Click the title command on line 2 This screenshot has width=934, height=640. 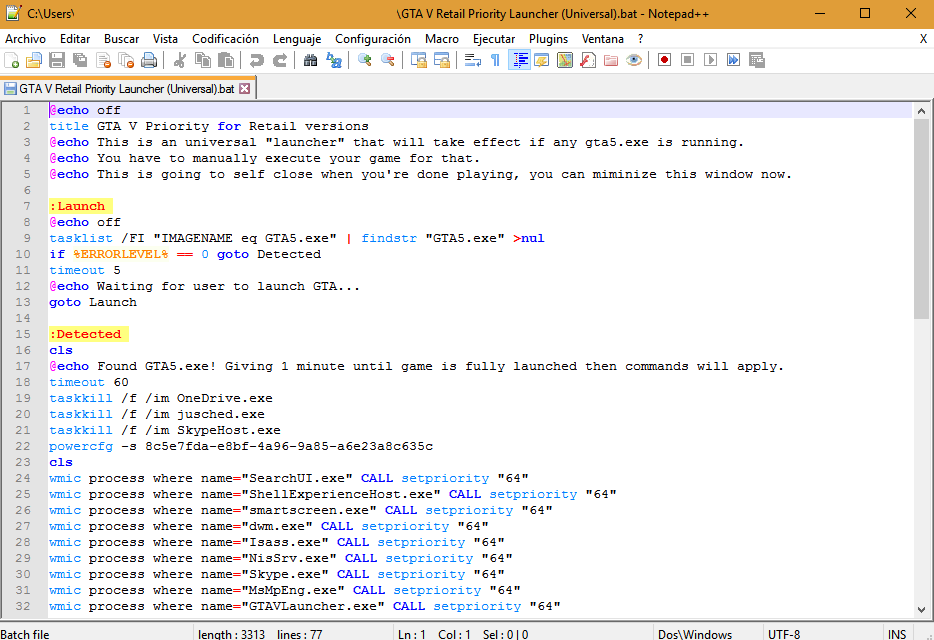tap(69, 126)
